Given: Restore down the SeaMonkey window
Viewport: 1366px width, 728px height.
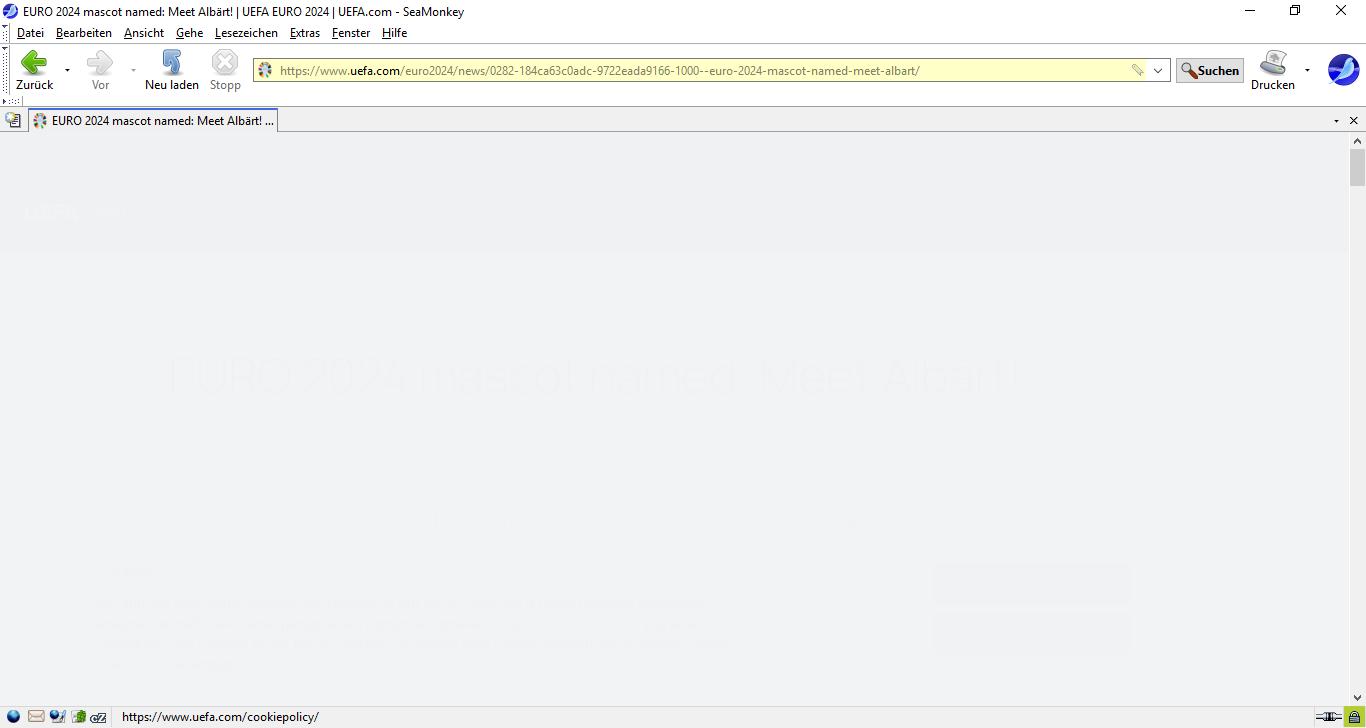Looking at the screenshot, I should coord(1295,11).
